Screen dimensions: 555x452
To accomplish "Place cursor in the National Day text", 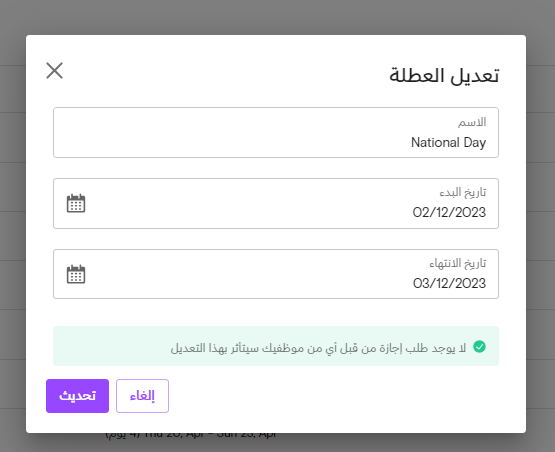I will click(448, 143).
